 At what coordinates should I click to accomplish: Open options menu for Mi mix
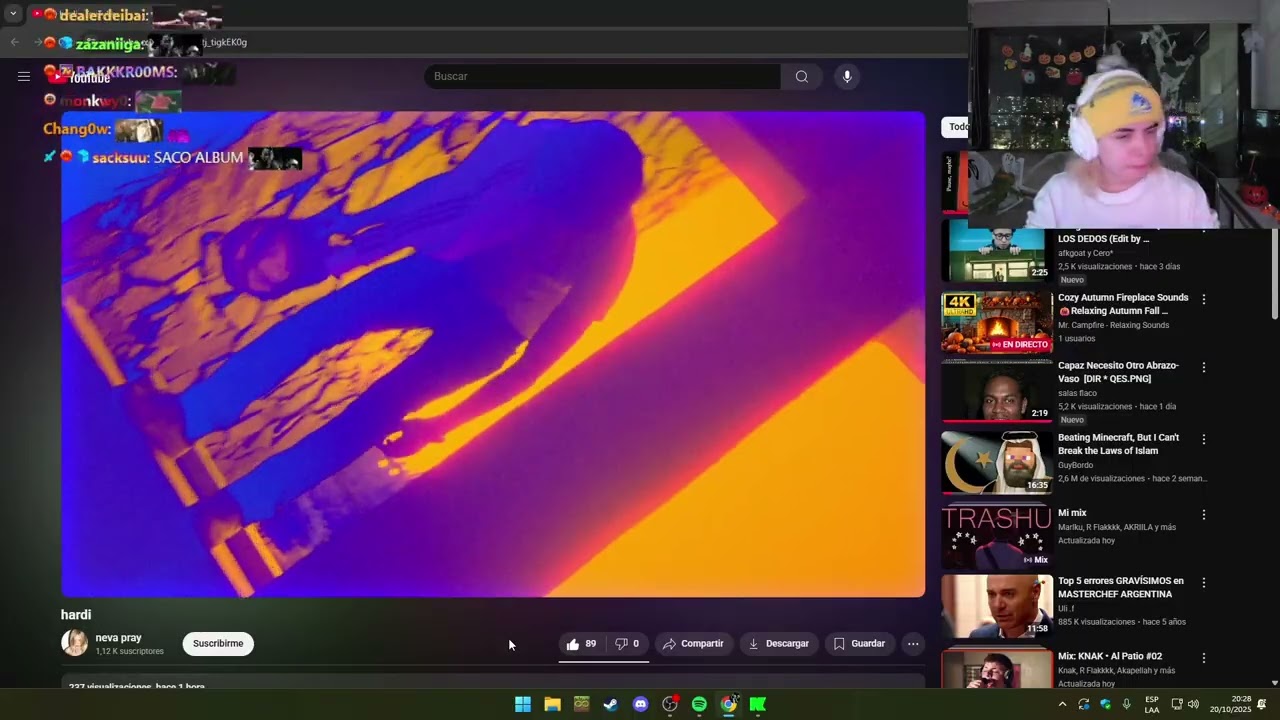pos(1204,514)
